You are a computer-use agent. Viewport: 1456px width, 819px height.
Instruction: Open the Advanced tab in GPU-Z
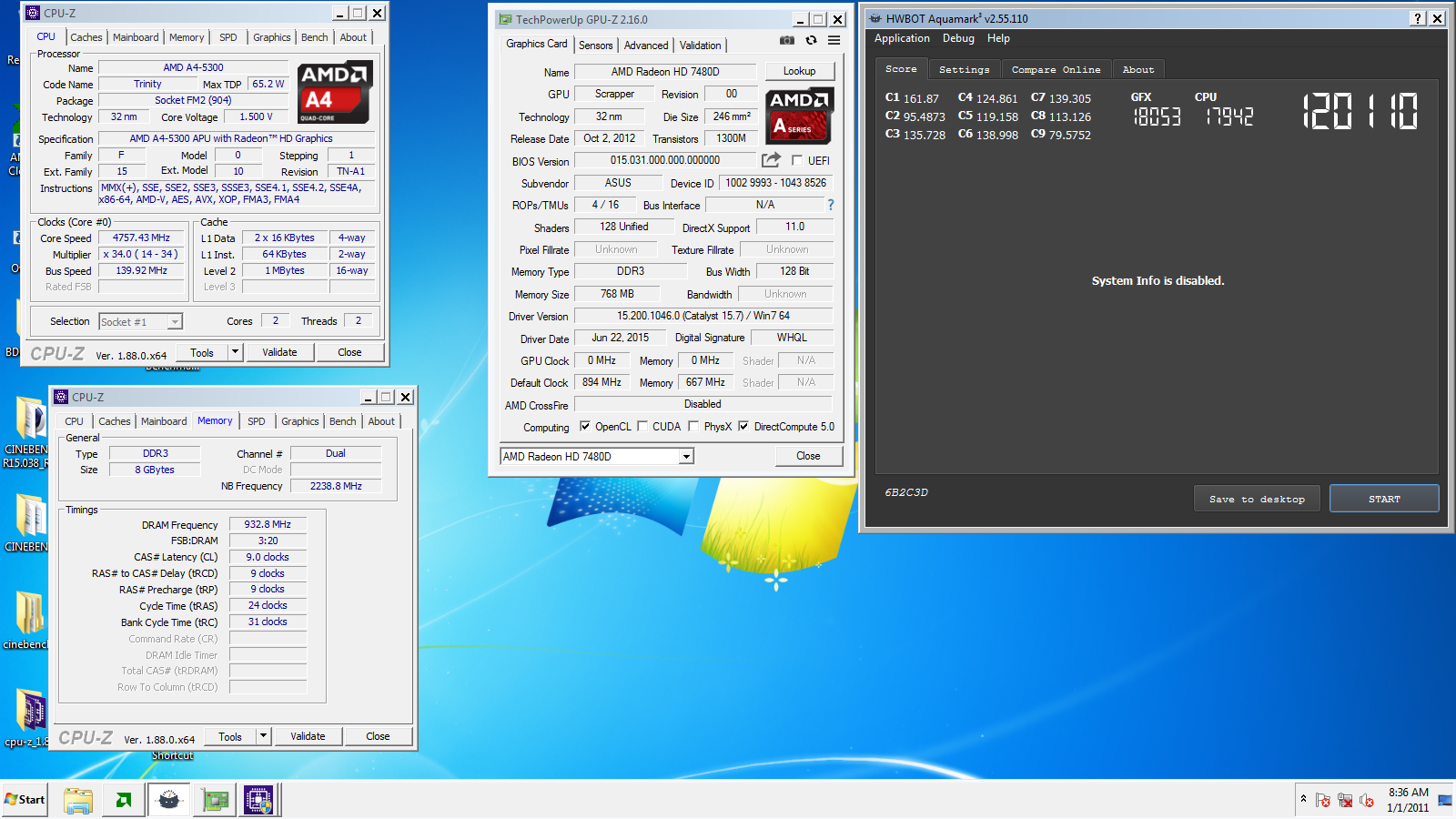point(646,45)
